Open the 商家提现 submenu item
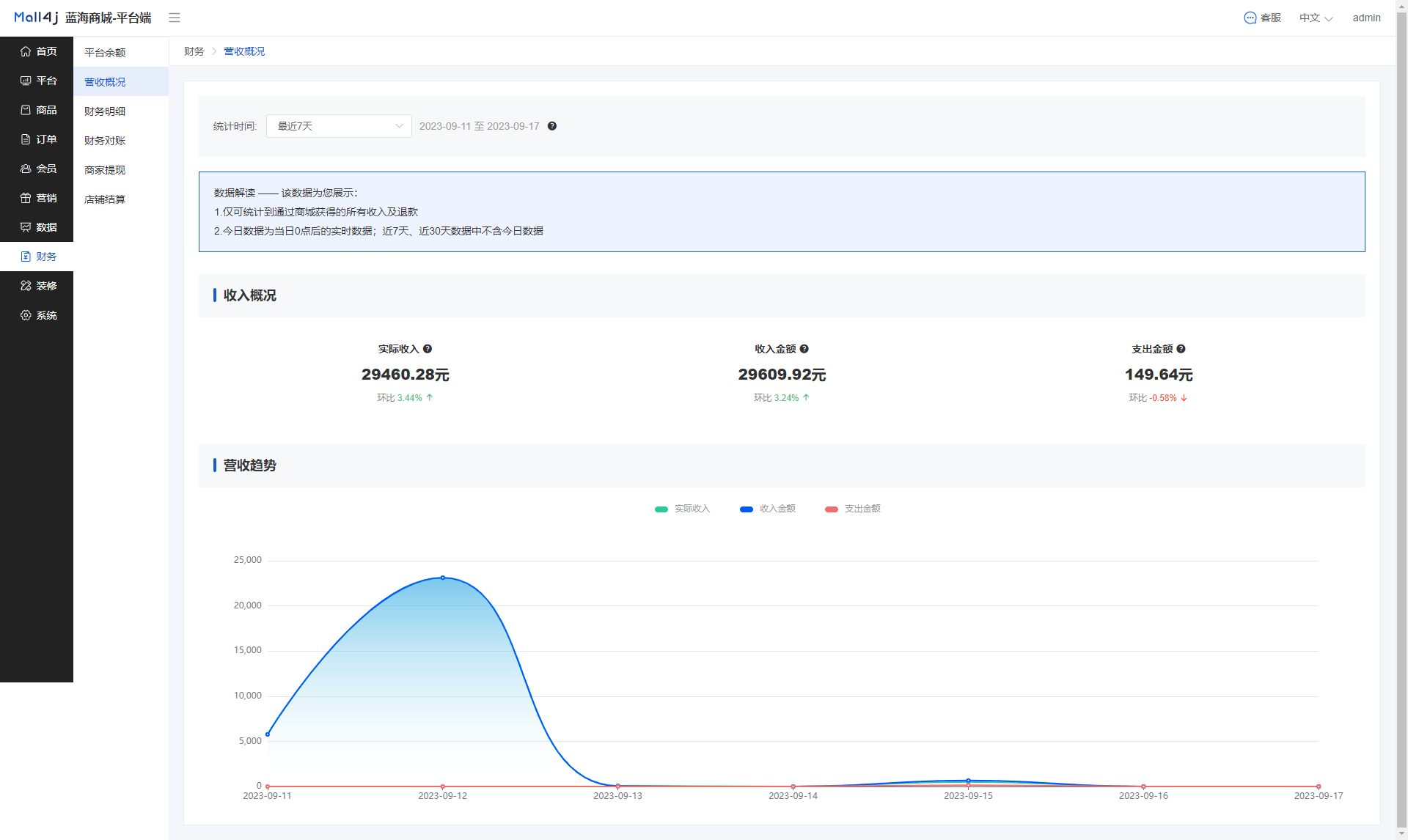 pyautogui.click(x=121, y=170)
